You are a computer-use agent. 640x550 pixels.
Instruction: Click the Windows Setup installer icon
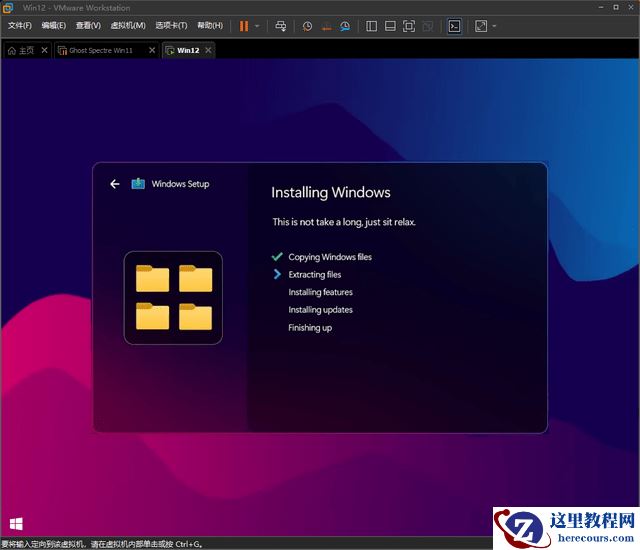tap(138, 184)
